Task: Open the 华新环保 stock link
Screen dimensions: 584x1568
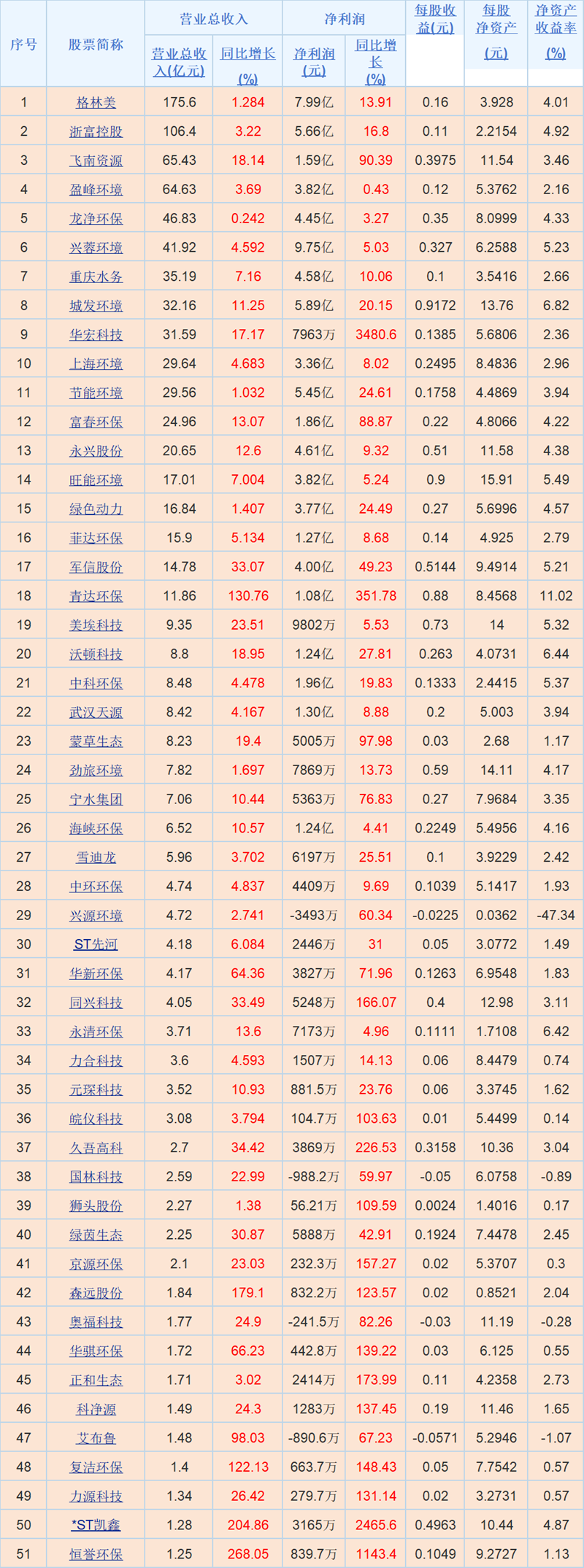Action: (96, 974)
